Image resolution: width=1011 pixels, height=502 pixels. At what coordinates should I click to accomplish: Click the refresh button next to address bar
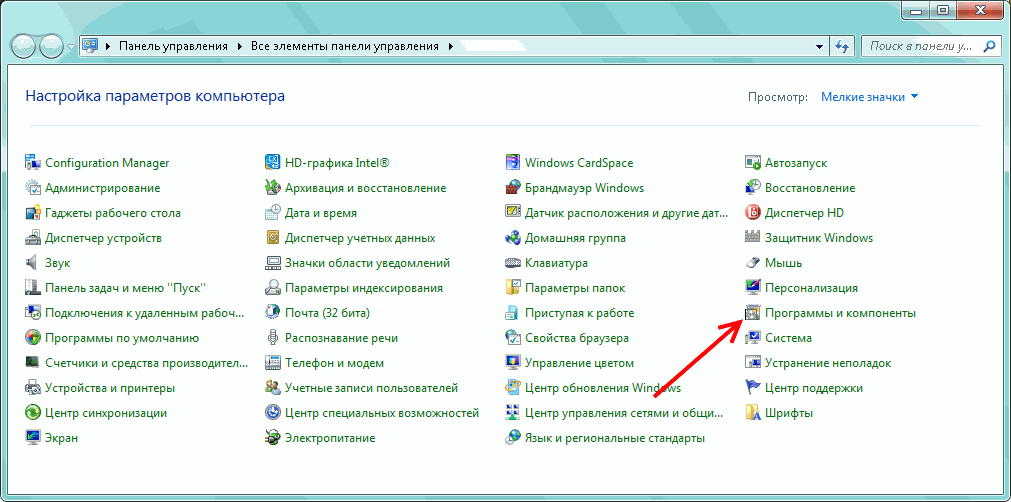842,46
